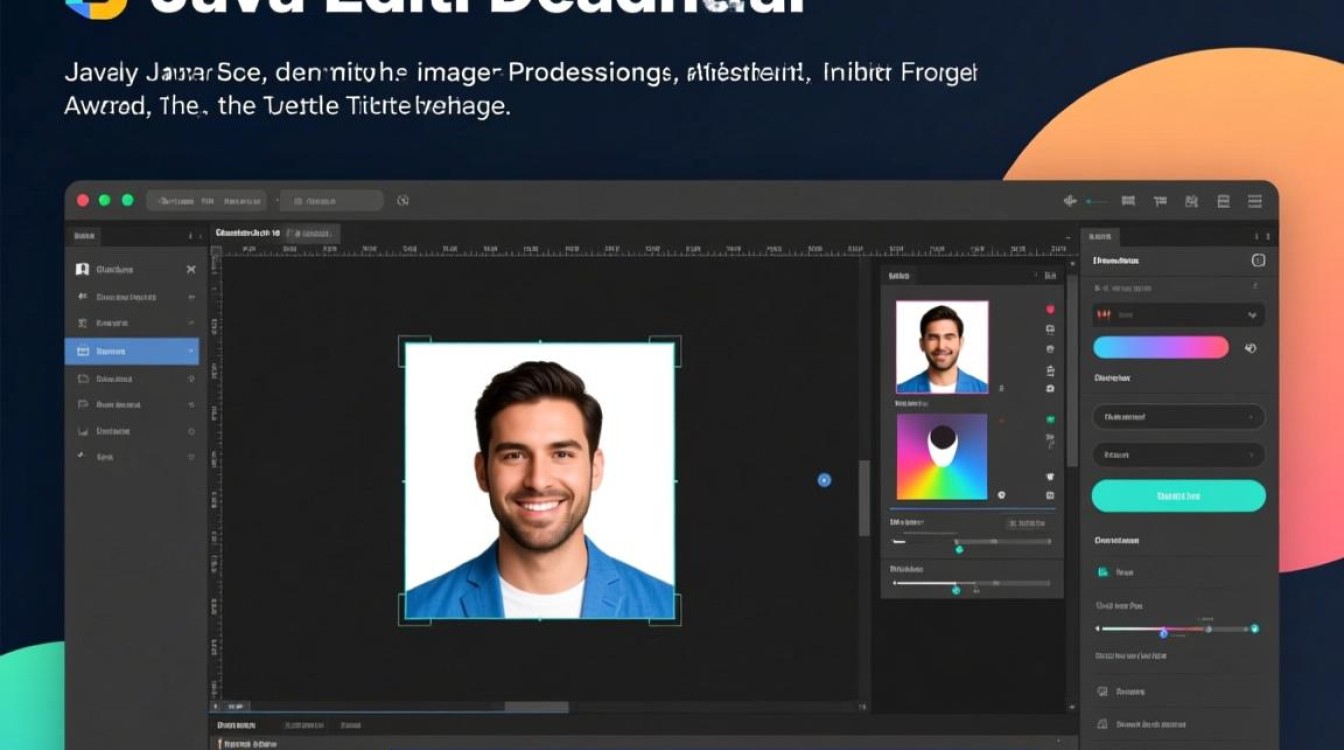This screenshot has width=1344, height=750.
Task: Click the X icon in left sidebar header
Action: click(x=191, y=270)
